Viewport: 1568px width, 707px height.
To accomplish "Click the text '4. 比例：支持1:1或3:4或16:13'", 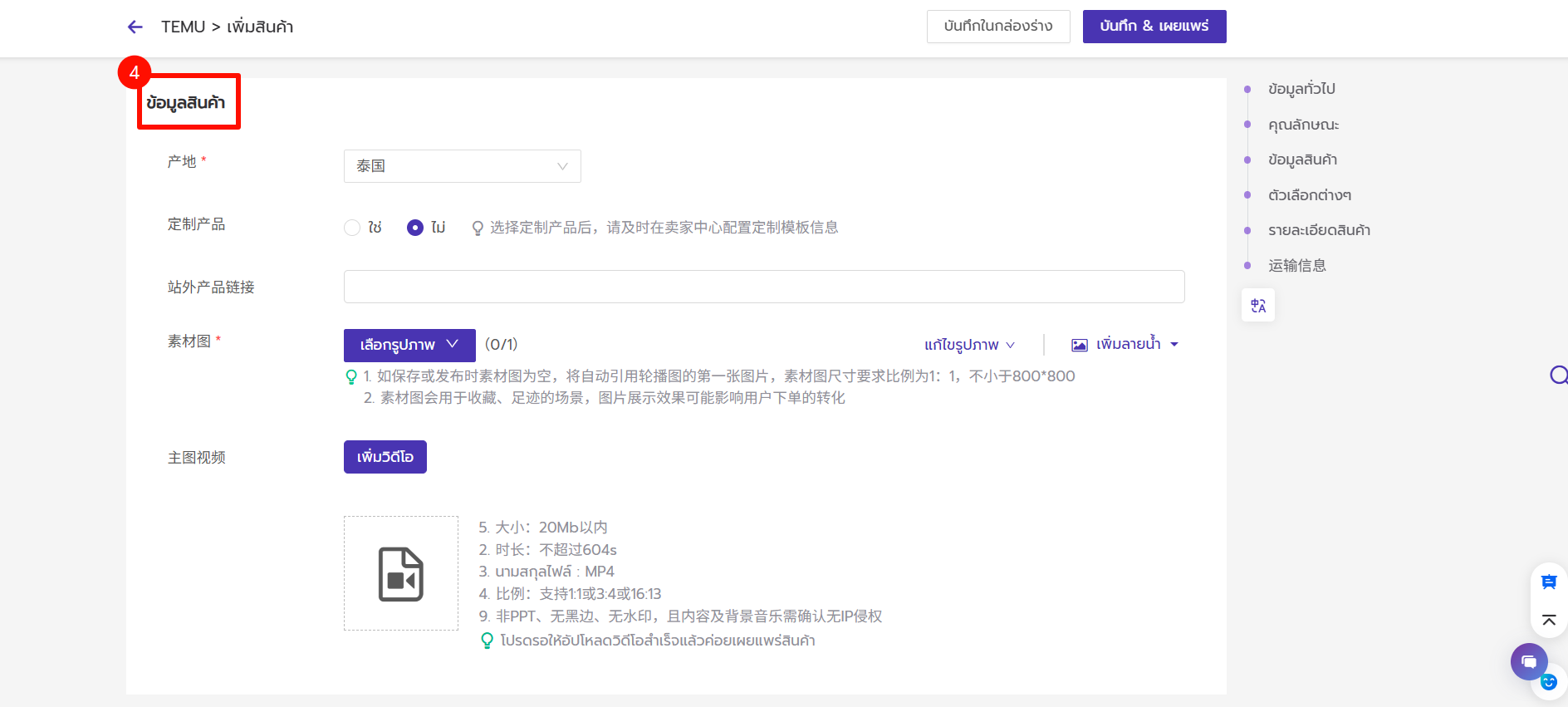I will pos(570,594).
